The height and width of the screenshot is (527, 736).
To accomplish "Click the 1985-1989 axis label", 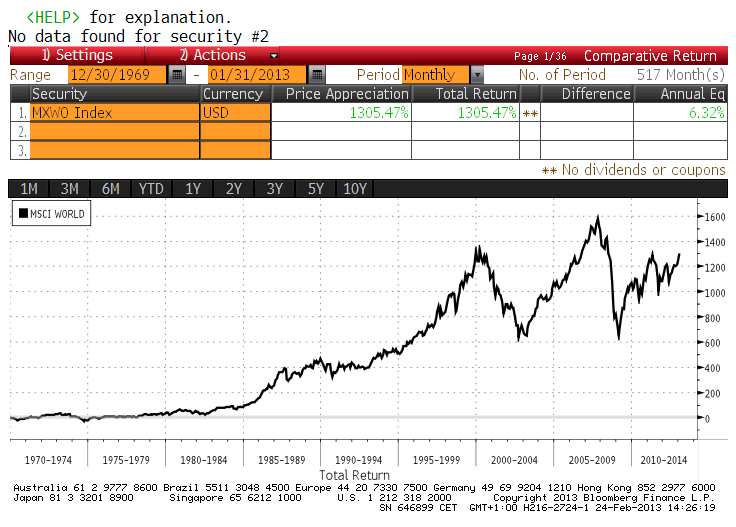I will pos(282,460).
